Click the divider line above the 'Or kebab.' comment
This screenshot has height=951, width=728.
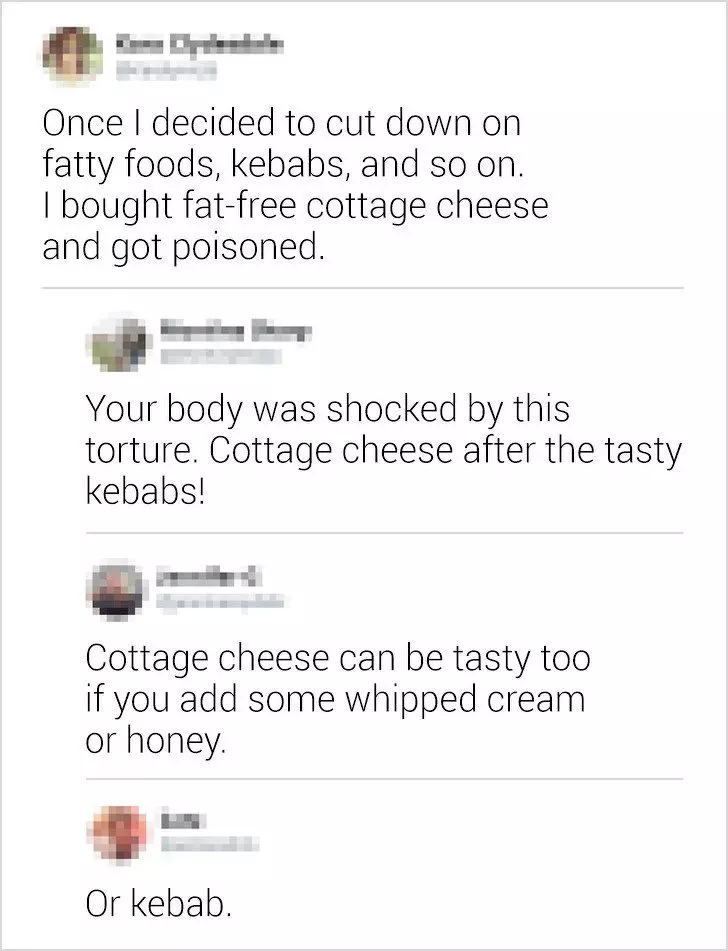click(x=384, y=779)
